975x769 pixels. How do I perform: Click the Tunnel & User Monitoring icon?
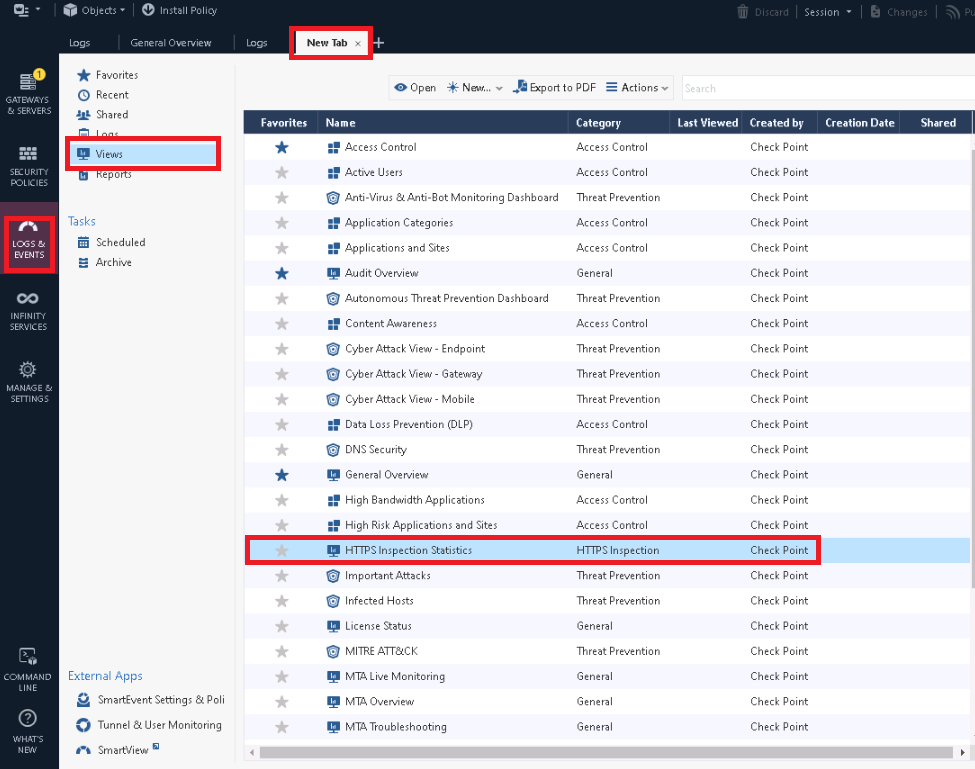pos(83,725)
